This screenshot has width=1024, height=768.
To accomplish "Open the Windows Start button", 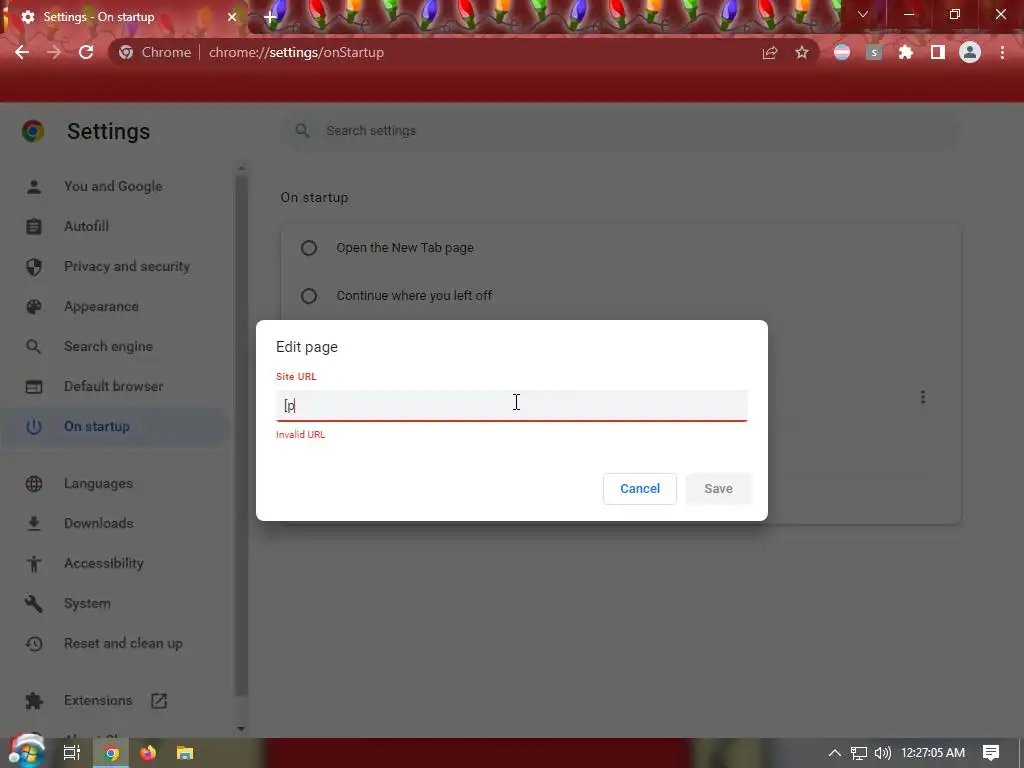I will [x=26, y=752].
